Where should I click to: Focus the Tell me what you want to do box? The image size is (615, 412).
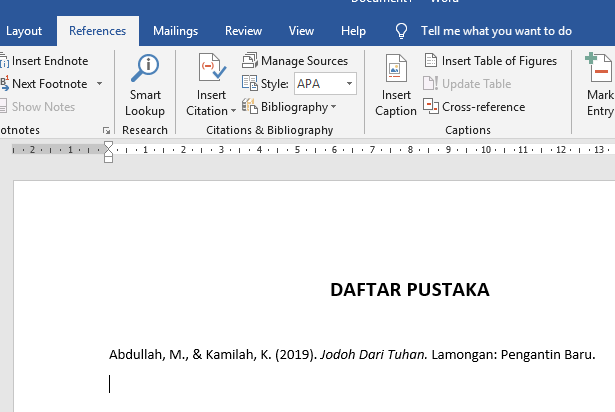click(x=496, y=31)
